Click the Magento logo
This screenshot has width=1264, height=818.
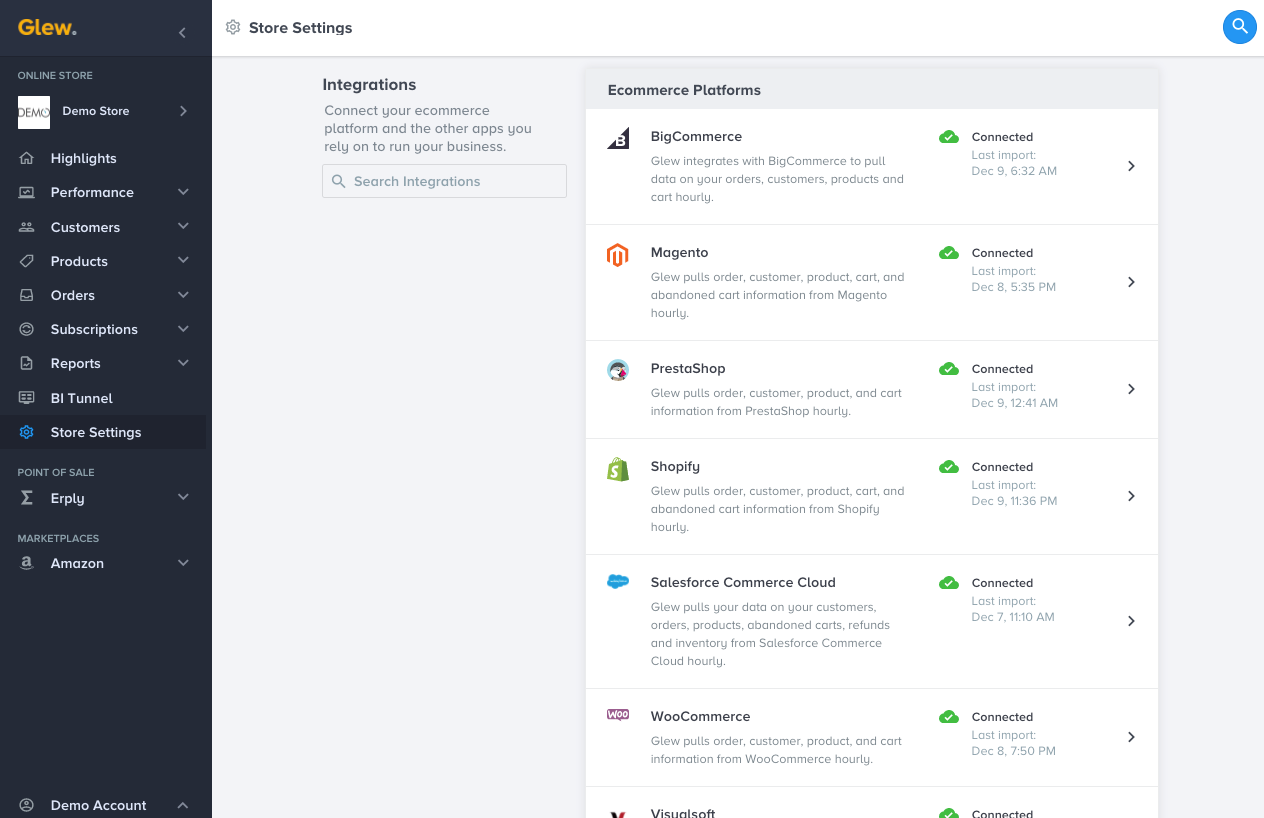coord(618,255)
